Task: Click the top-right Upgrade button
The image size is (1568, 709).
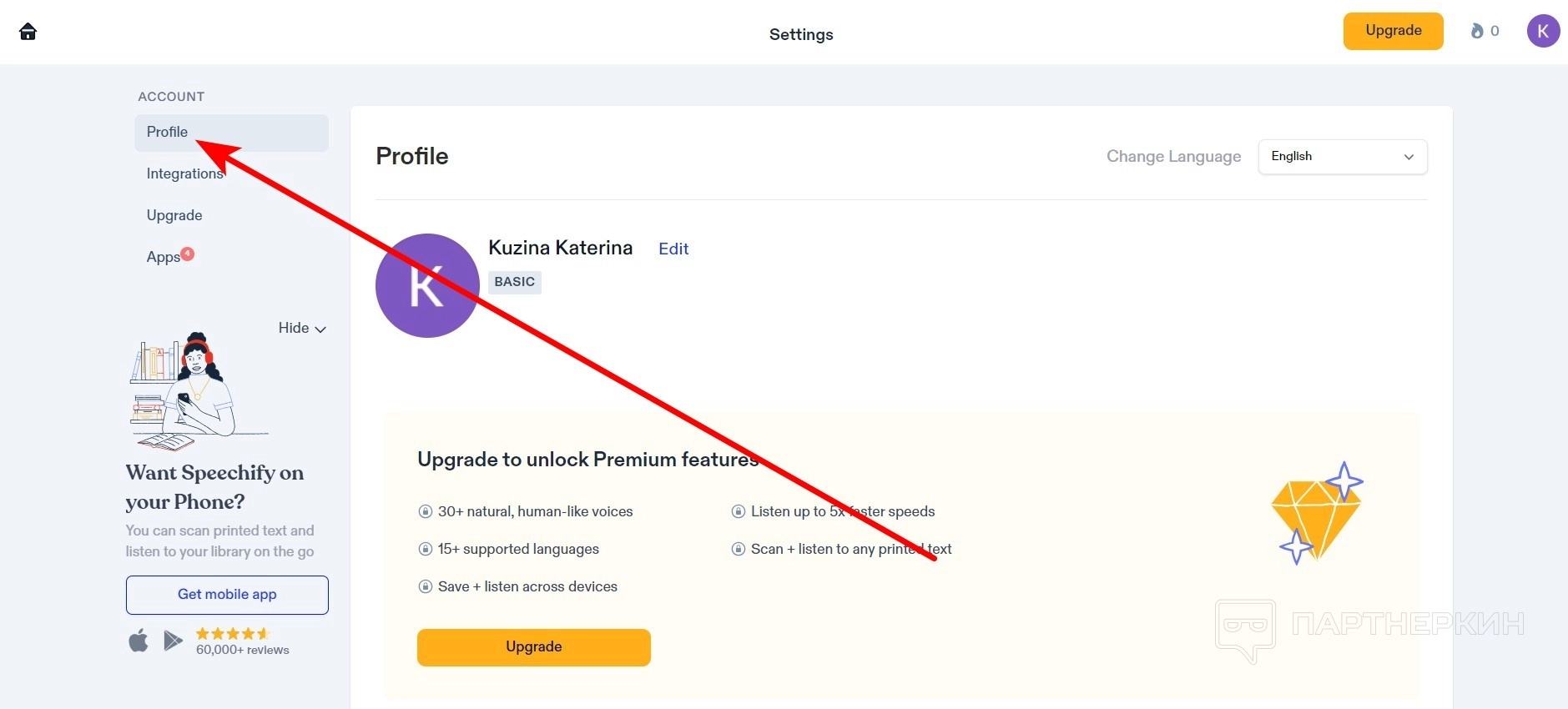Action: click(1393, 31)
